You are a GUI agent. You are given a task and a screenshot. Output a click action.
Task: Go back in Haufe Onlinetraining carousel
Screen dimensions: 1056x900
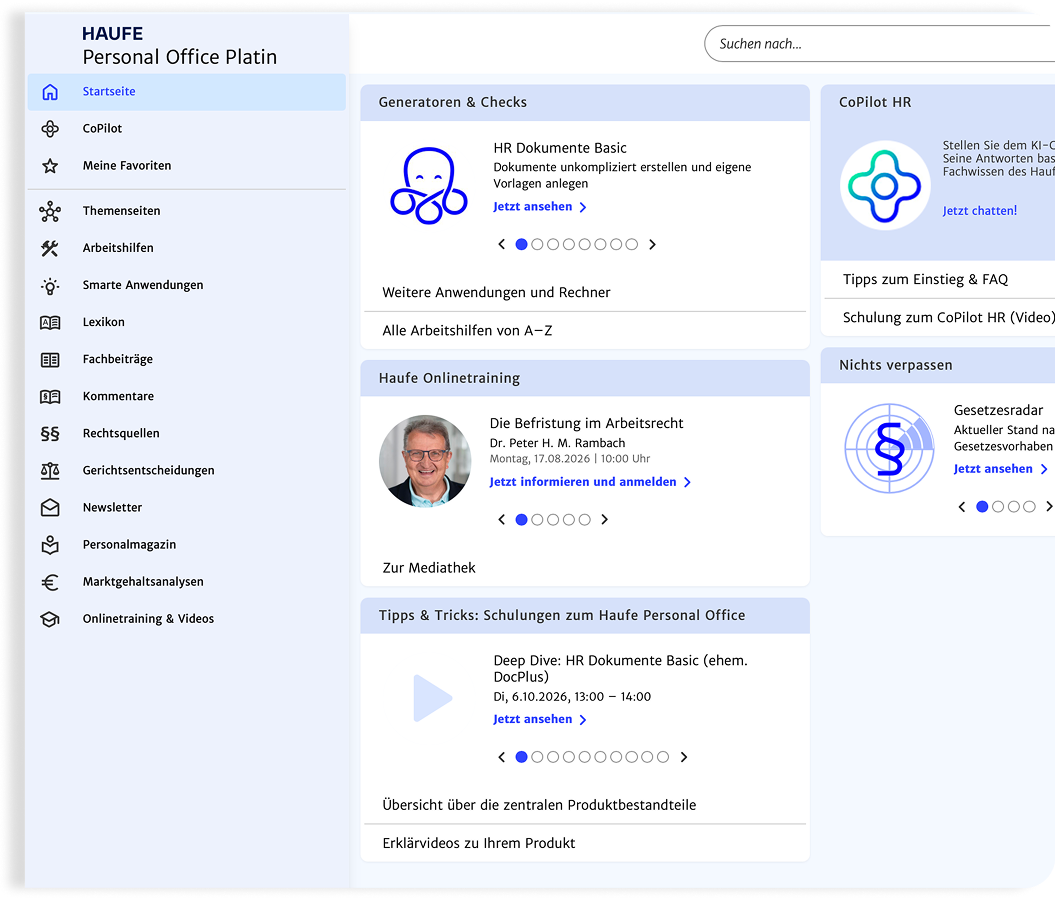pos(501,519)
